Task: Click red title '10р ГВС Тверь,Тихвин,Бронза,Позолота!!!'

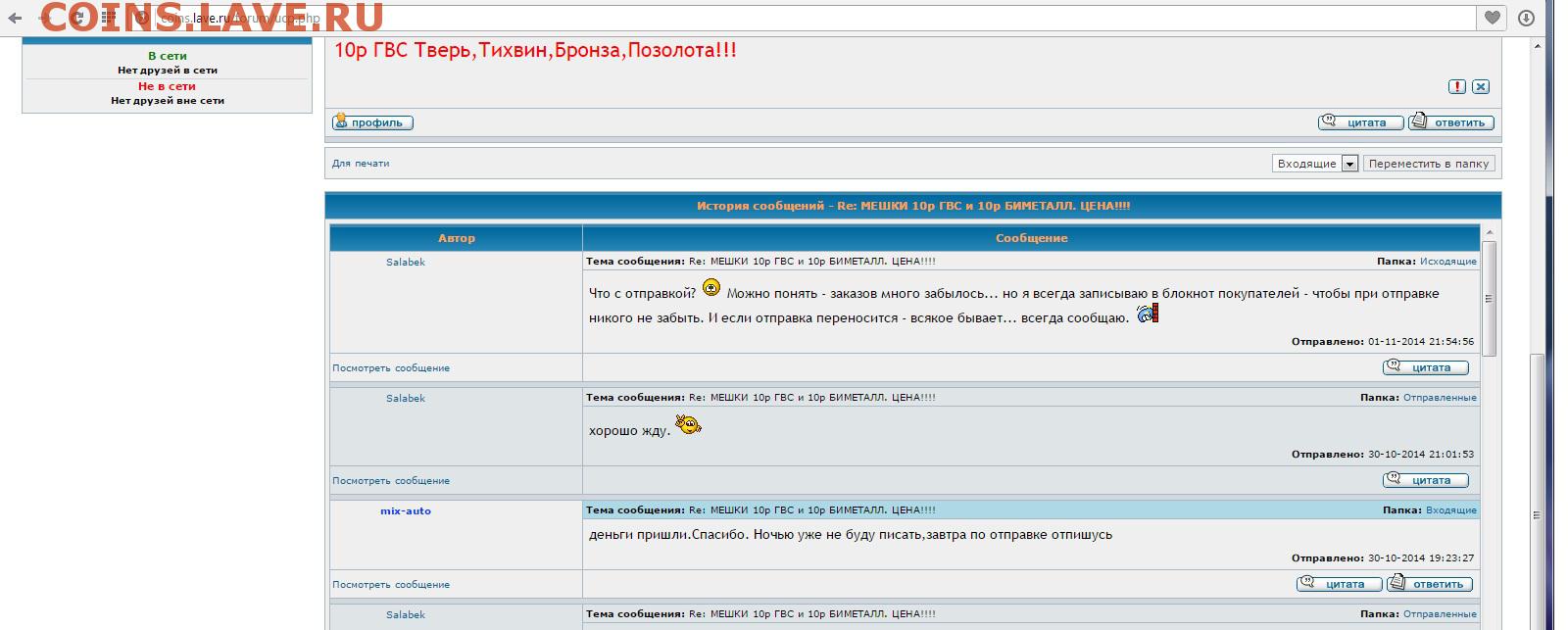Action: 535,50
